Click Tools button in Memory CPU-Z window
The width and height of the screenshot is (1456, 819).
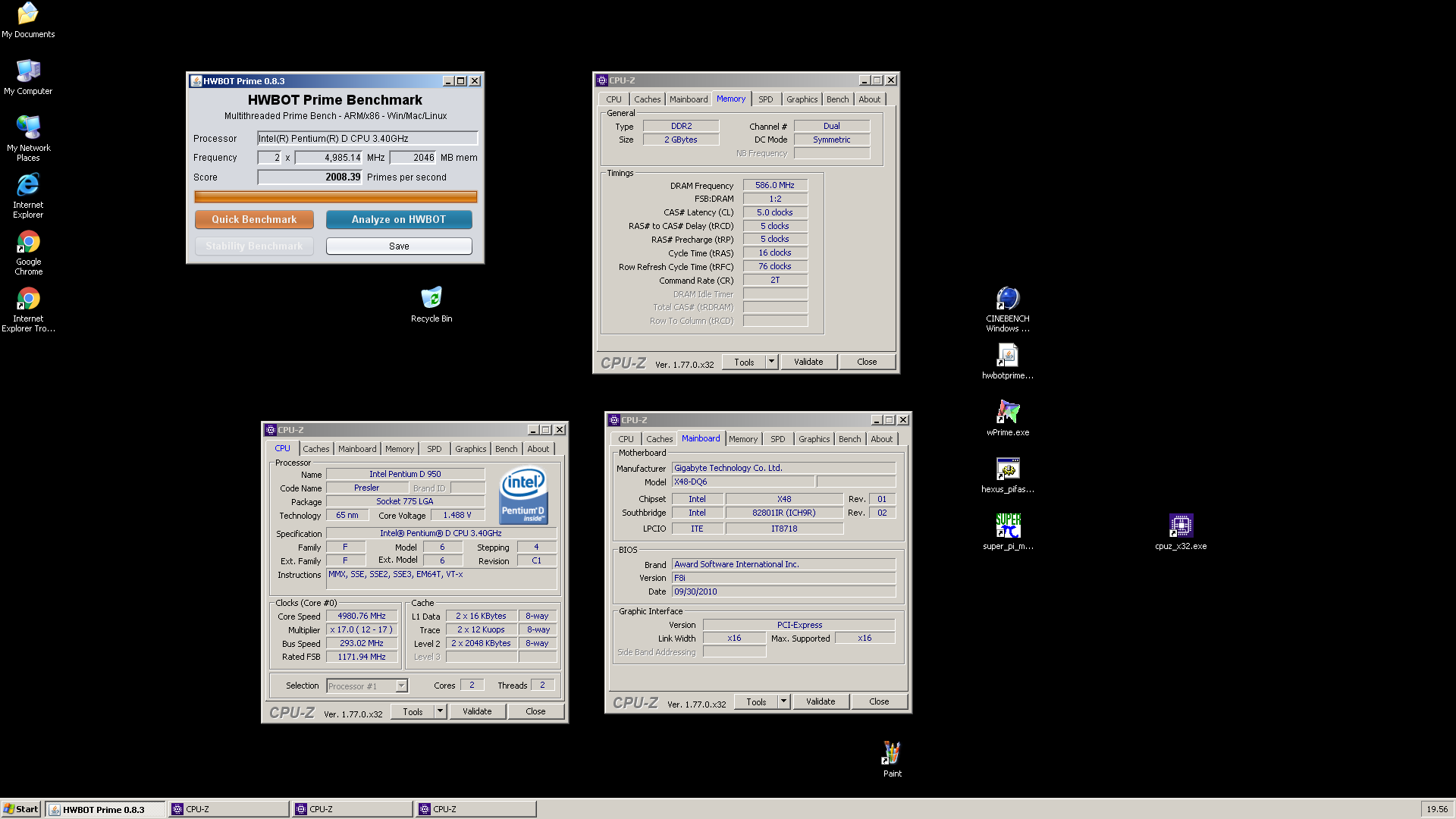pyautogui.click(x=744, y=362)
